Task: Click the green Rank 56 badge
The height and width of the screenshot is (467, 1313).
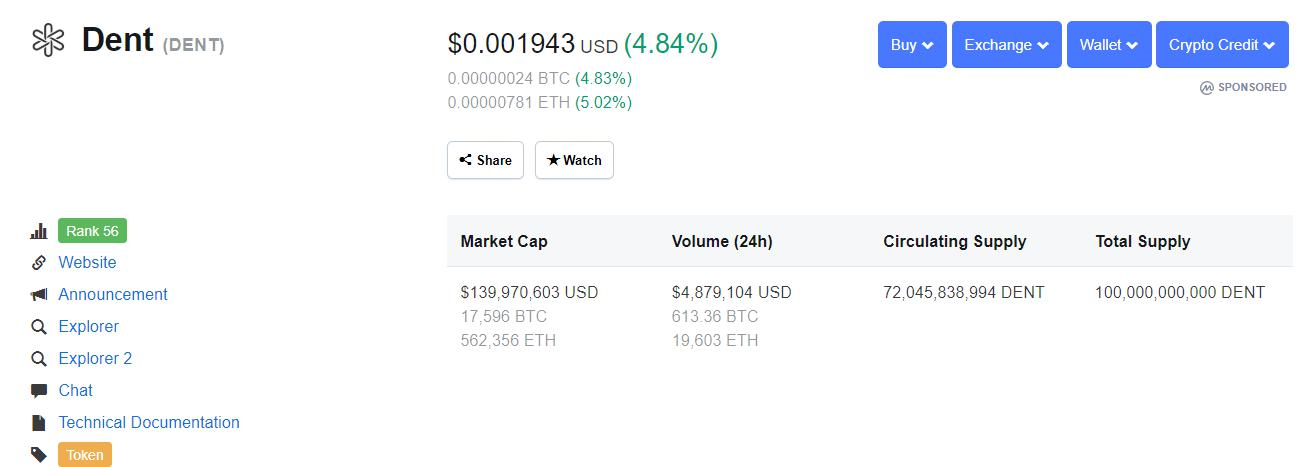Action: click(92, 231)
